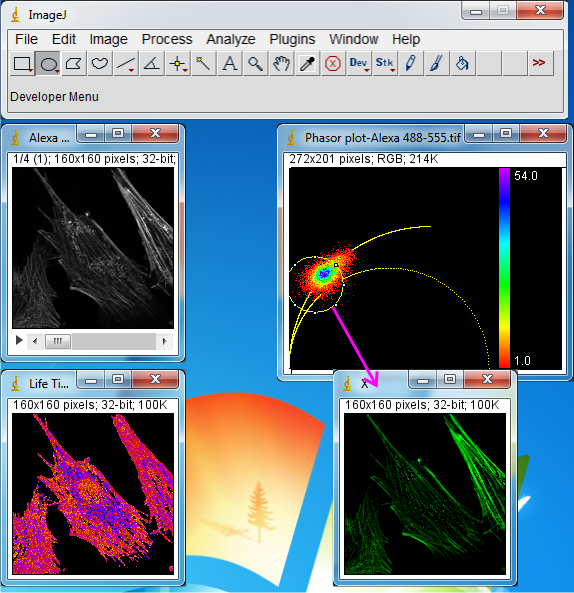574x593 pixels.
Task: Open the Process menu
Action: coord(167,39)
